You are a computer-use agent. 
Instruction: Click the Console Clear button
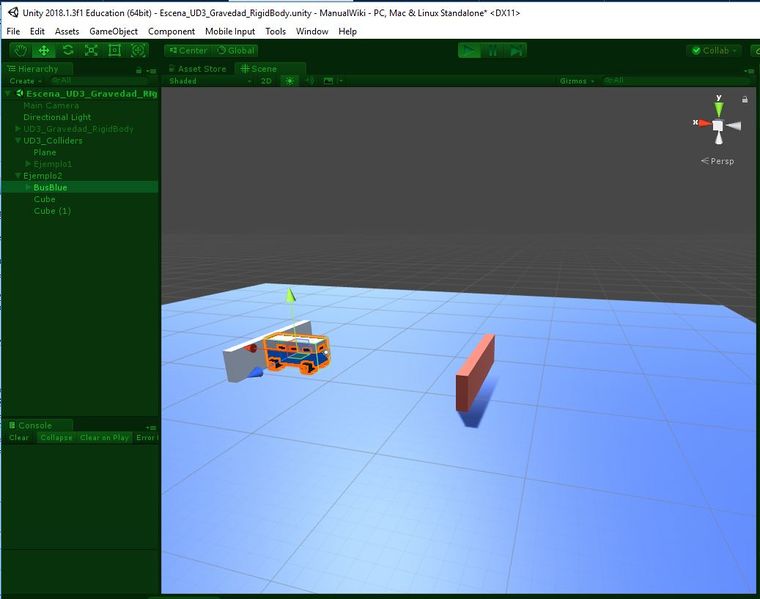click(x=19, y=438)
